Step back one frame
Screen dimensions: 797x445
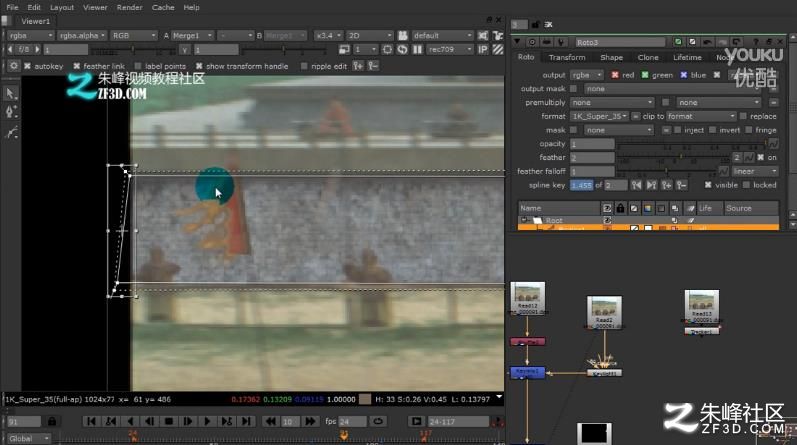(x=149, y=422)
